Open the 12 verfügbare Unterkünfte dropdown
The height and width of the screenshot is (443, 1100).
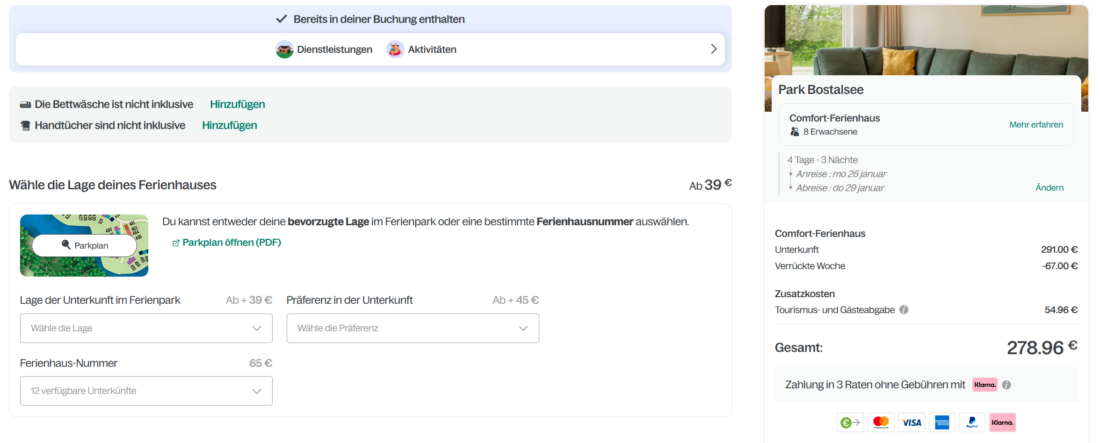pos(147,391)
